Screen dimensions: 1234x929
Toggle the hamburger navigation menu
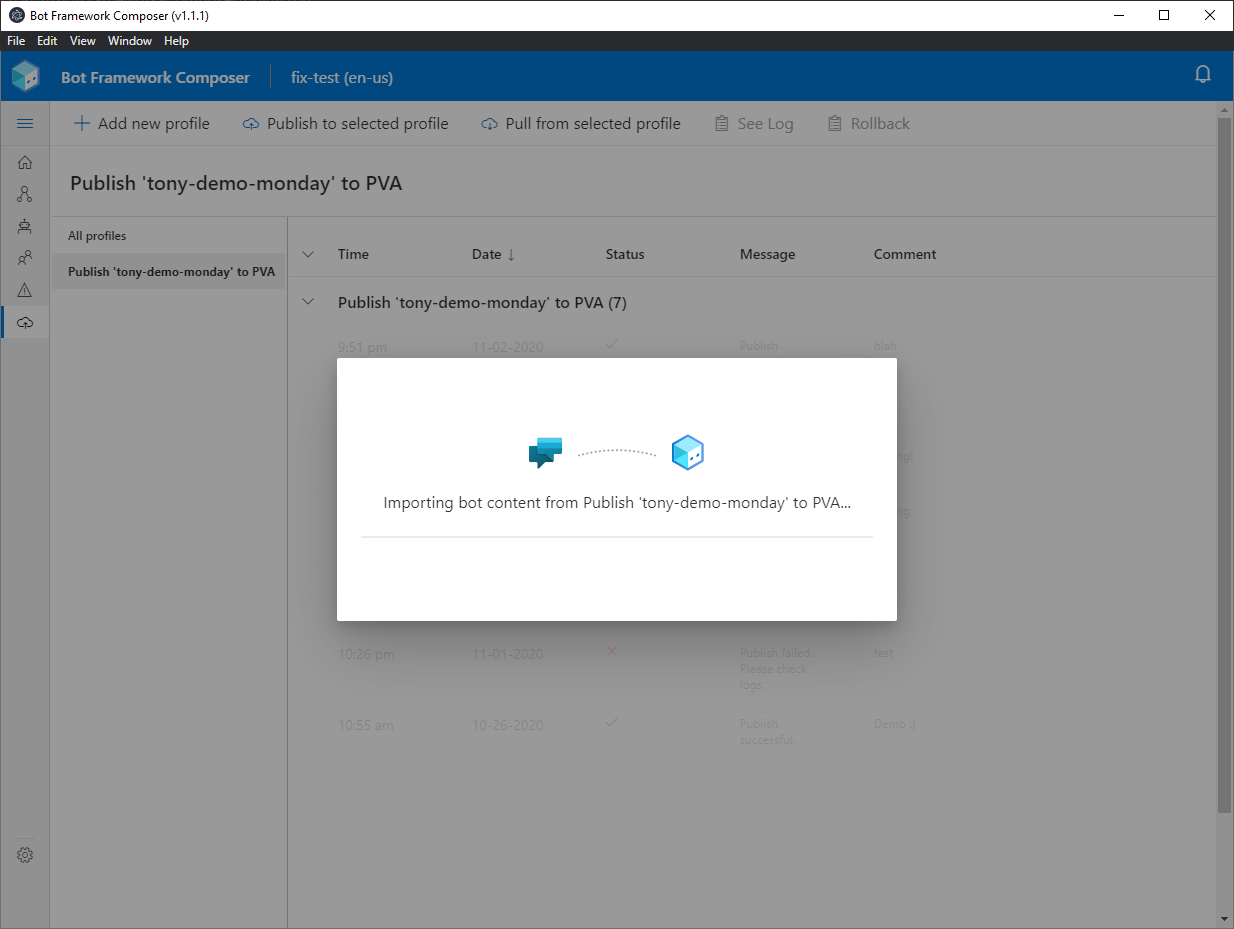click(25, 123)
